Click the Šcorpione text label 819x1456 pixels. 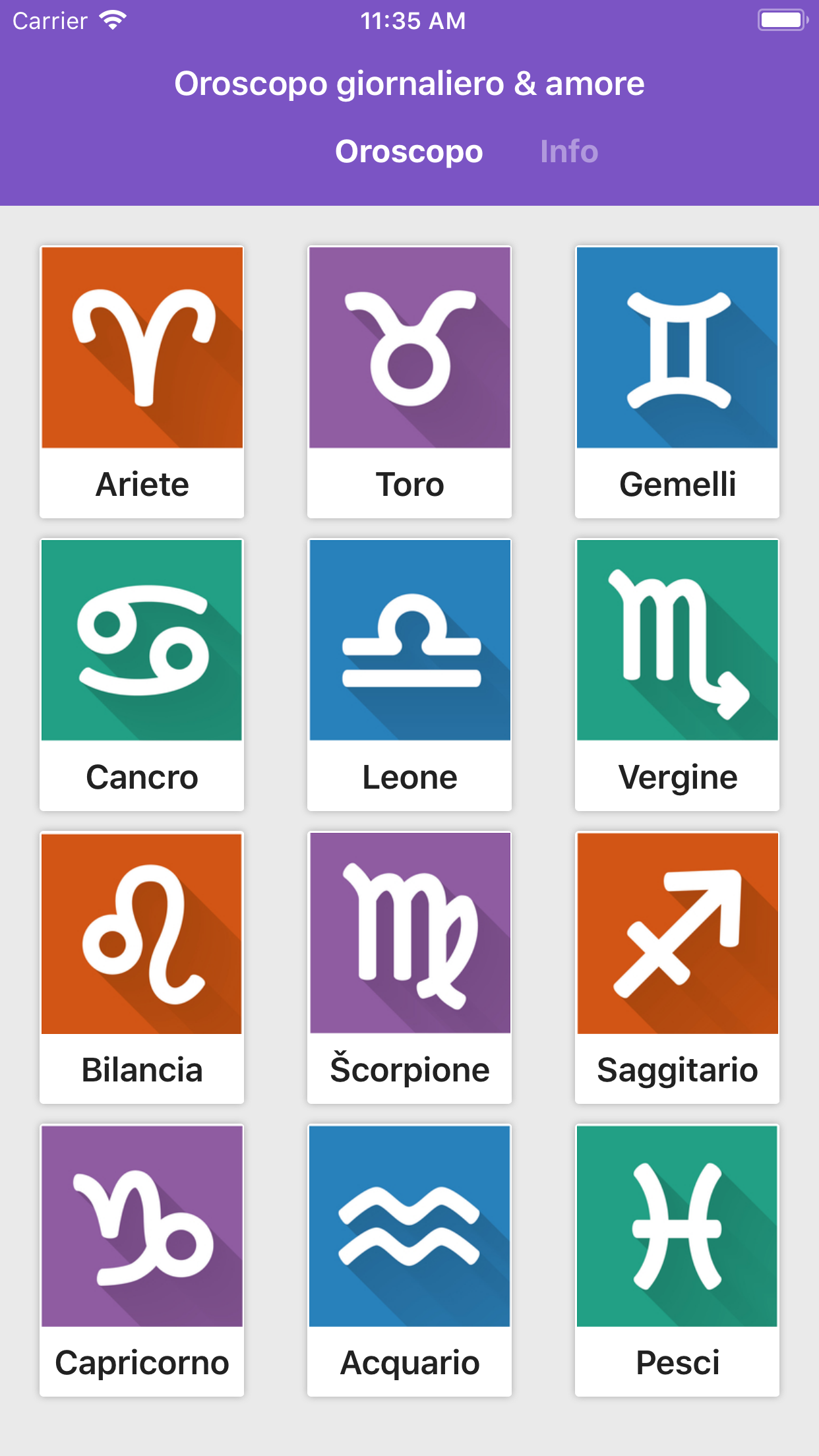(x=409, y=1070)
